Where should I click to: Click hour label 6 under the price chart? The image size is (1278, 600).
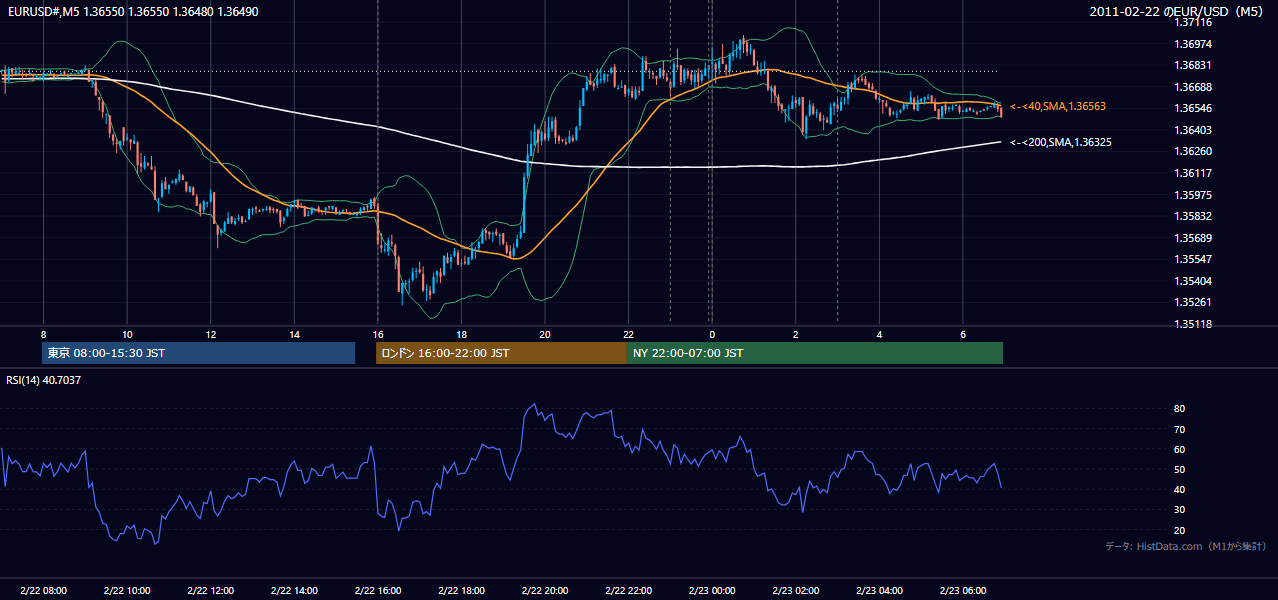click(x=963, y=334)
